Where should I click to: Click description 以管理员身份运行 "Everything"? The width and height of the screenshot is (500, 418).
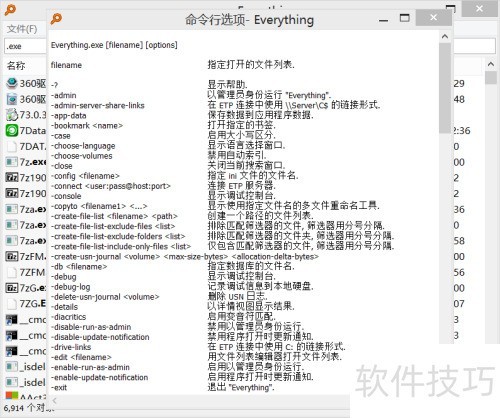(269, 95)
